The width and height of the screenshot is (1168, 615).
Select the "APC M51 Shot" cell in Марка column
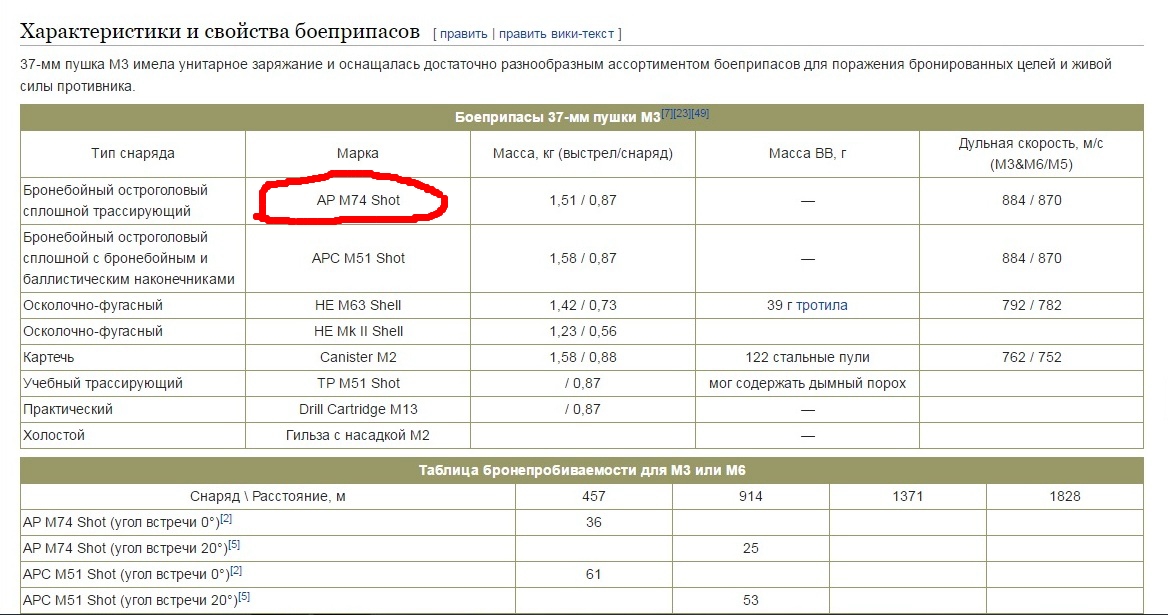pos(358,258)
